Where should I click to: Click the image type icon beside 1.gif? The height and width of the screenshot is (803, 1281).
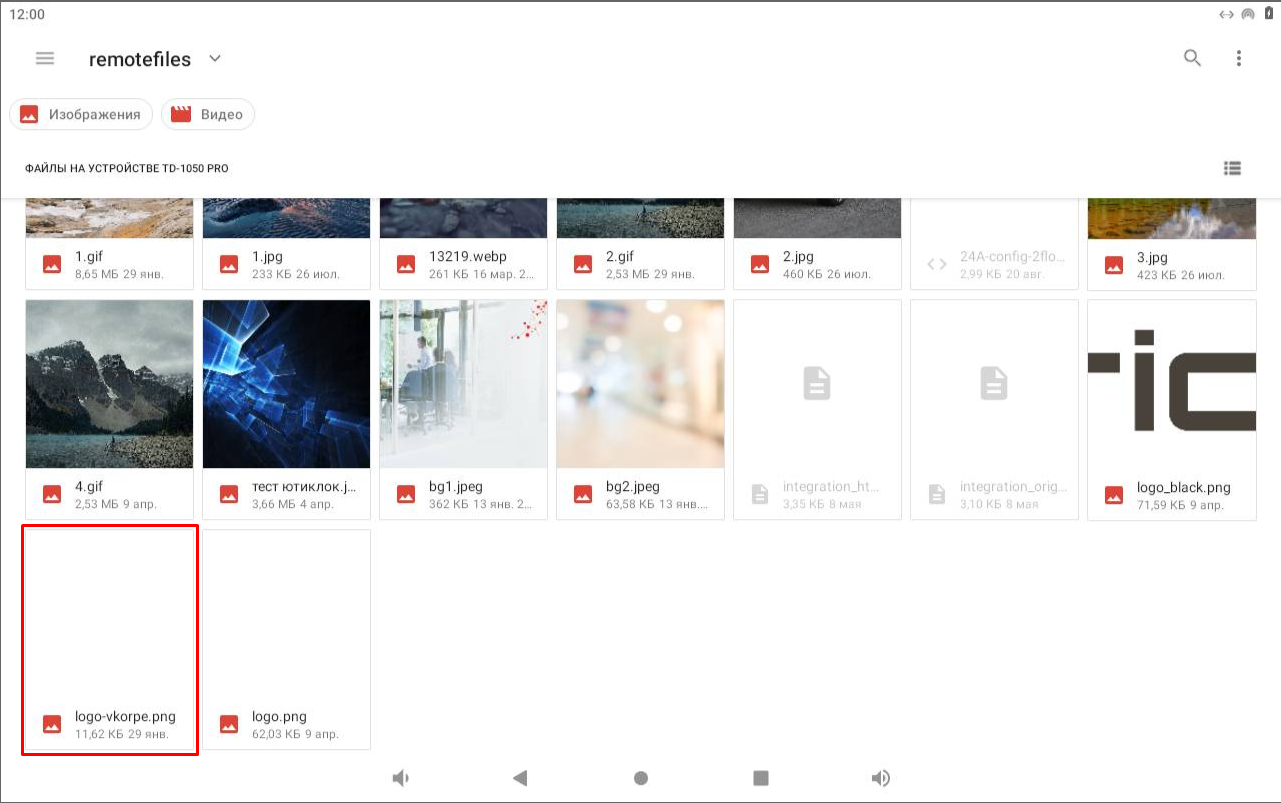tap(52, 264)
